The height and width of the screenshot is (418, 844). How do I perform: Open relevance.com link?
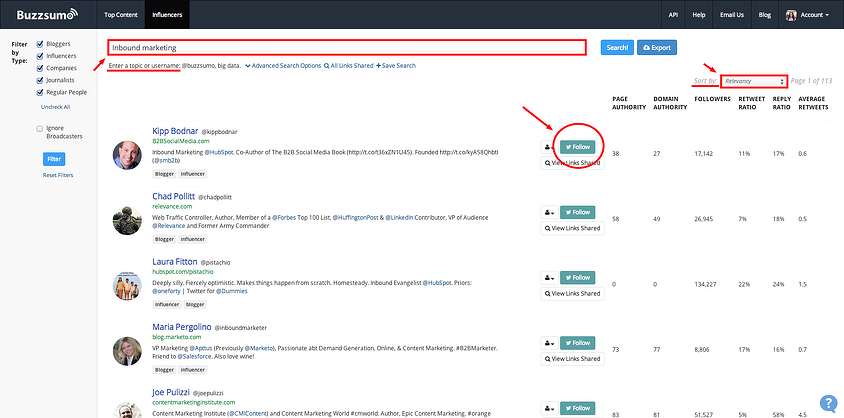172,206
